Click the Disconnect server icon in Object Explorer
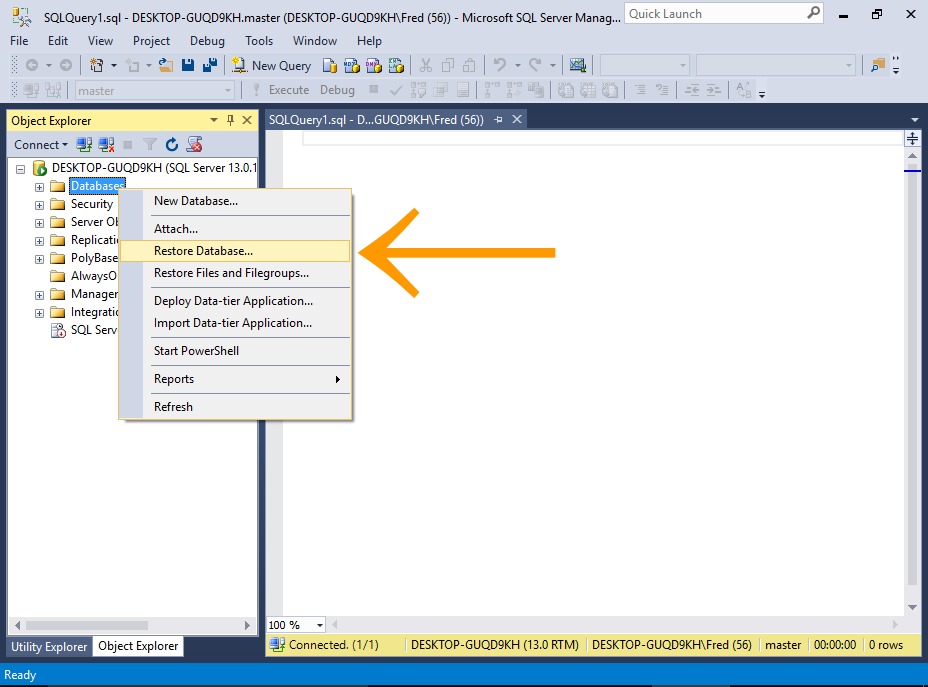 (x=106, y=145)
